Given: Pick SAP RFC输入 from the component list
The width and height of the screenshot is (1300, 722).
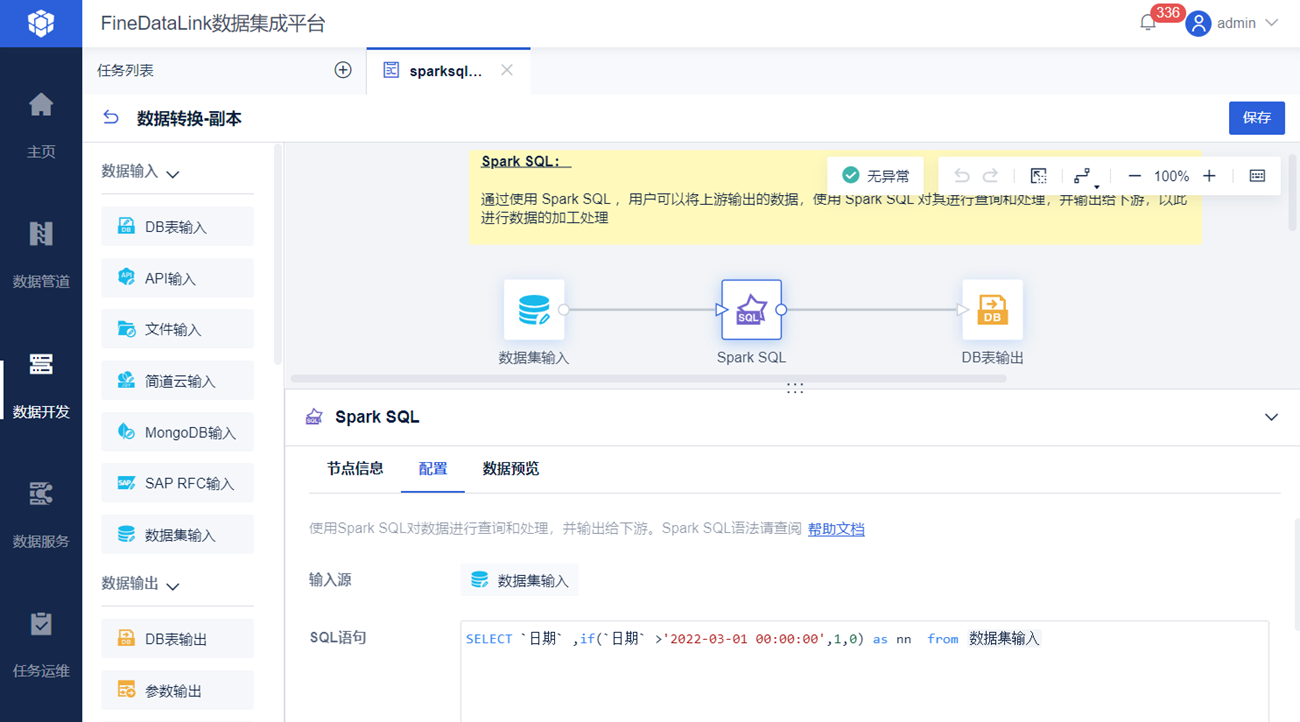Looking at the screenshot, I should pos(177,483).
